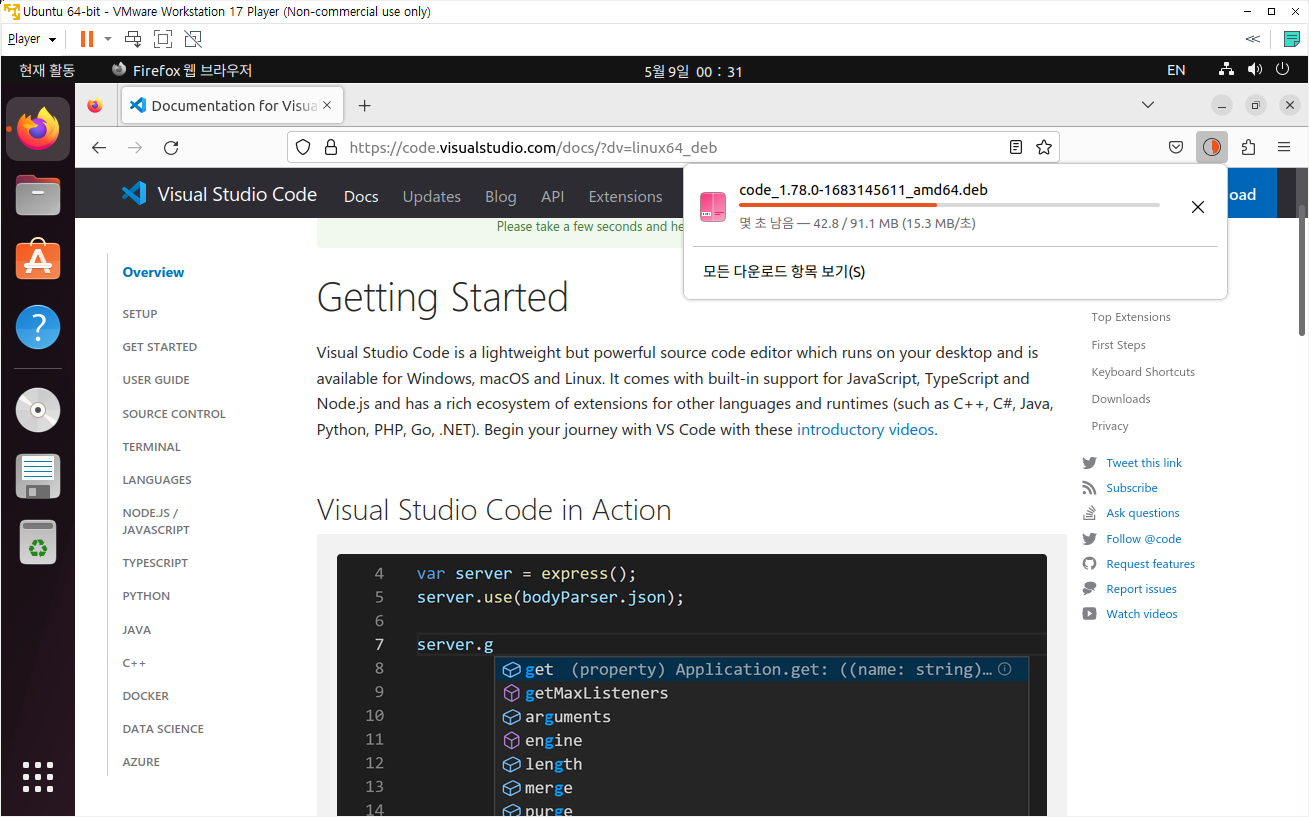Click VMware send Ctrl+Alt+Del icon
This screenshot has width=1309, height=817.
[x=133, y=39]
